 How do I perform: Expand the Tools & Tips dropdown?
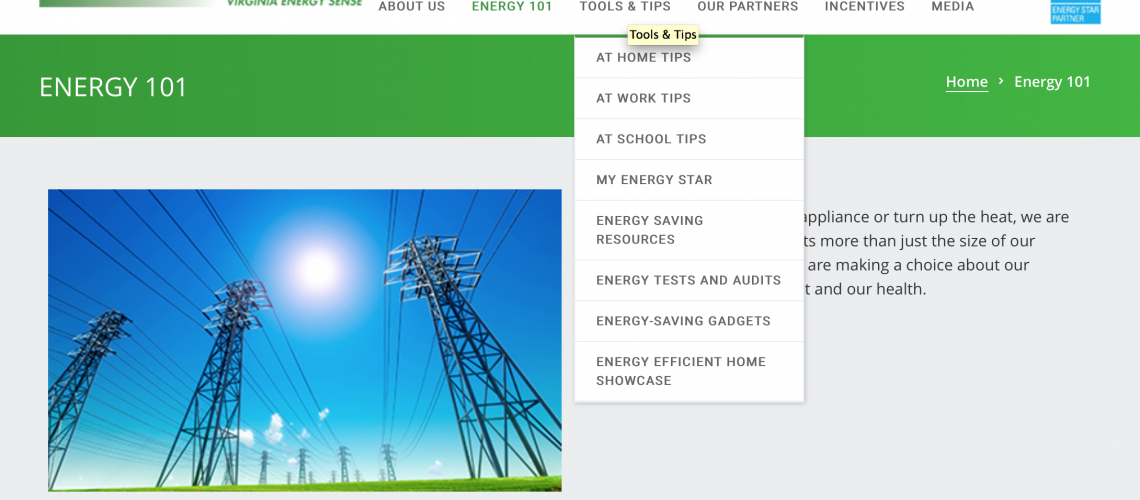[x=625, y=7]
